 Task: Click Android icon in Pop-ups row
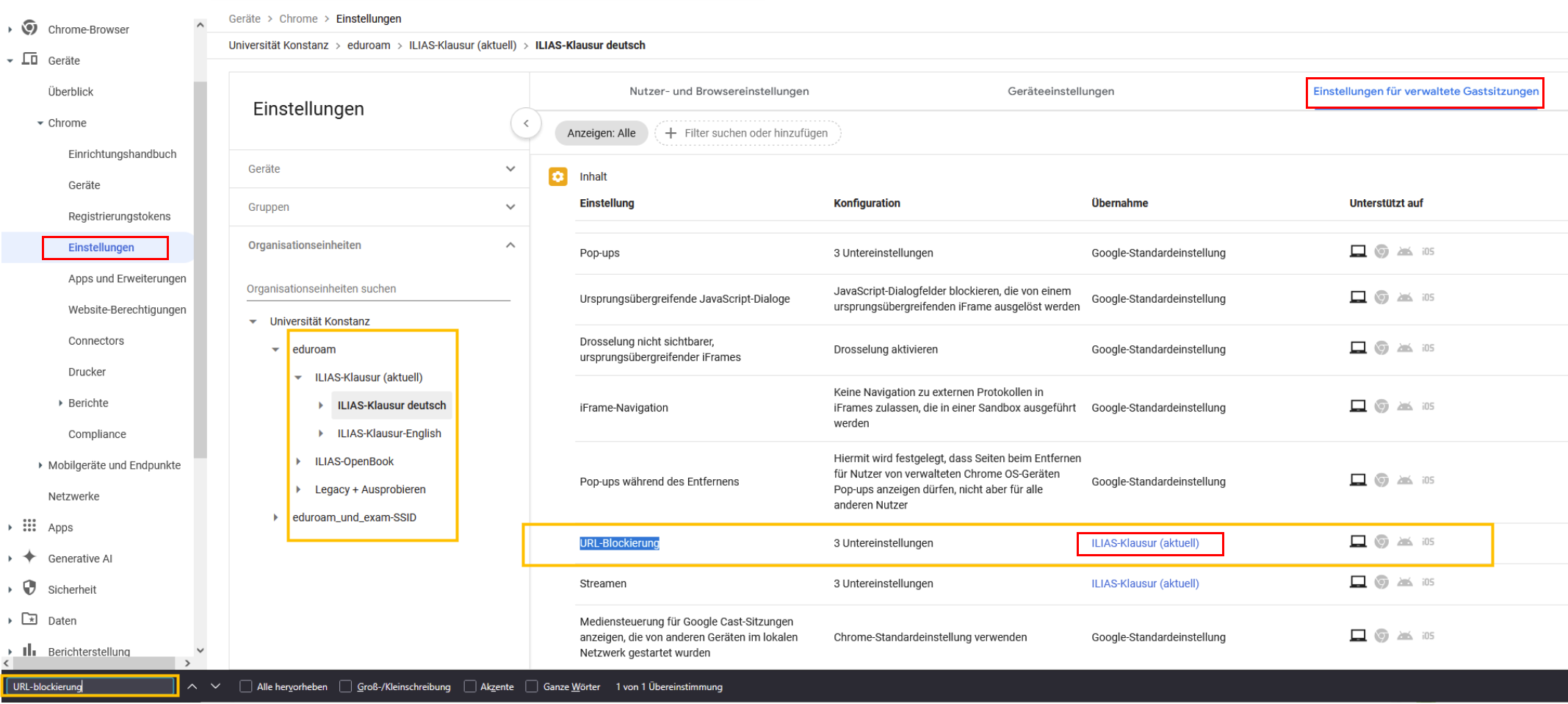(x=1405, y=251)
